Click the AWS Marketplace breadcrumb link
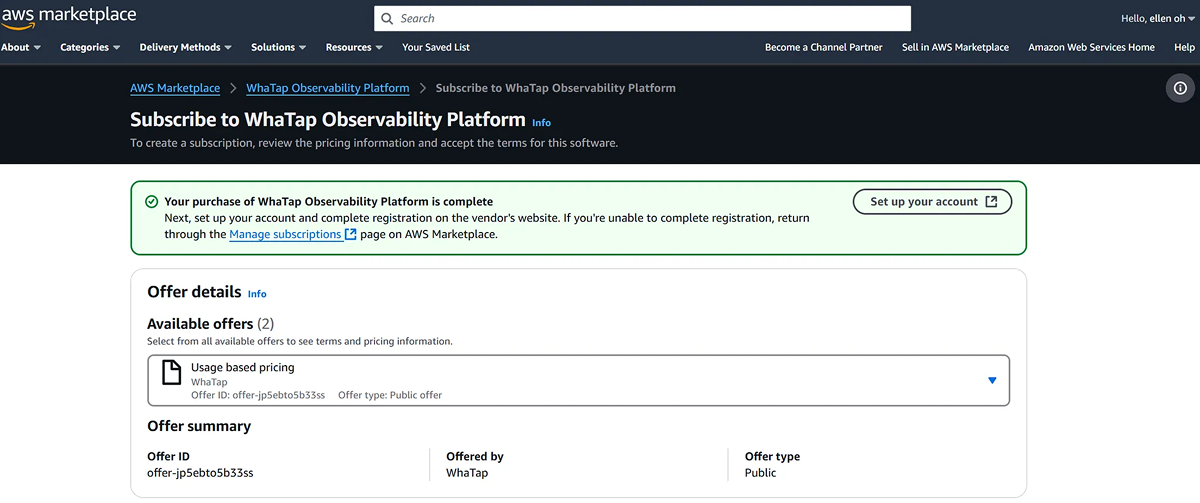Image resolution: width=1200 pixels, height=503 pixels. tap(175, 88)
